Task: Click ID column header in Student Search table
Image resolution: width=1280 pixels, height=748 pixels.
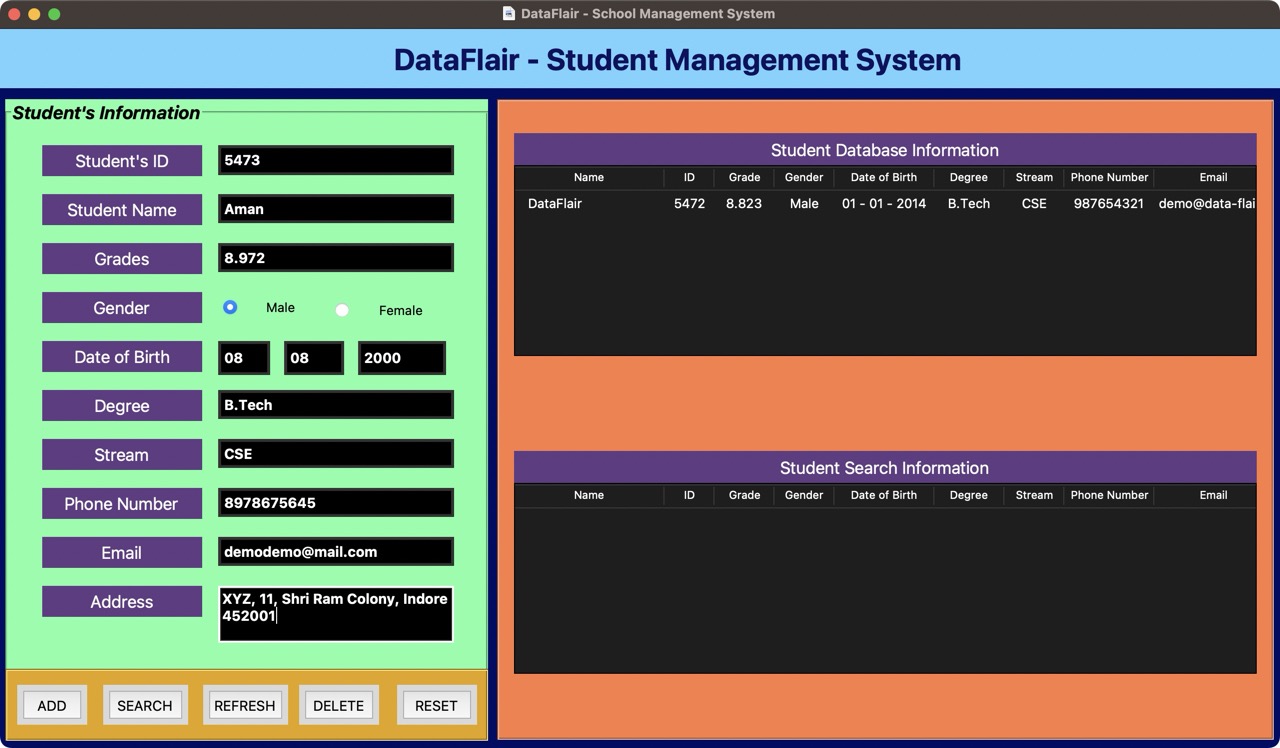Action: coord(689,495)
